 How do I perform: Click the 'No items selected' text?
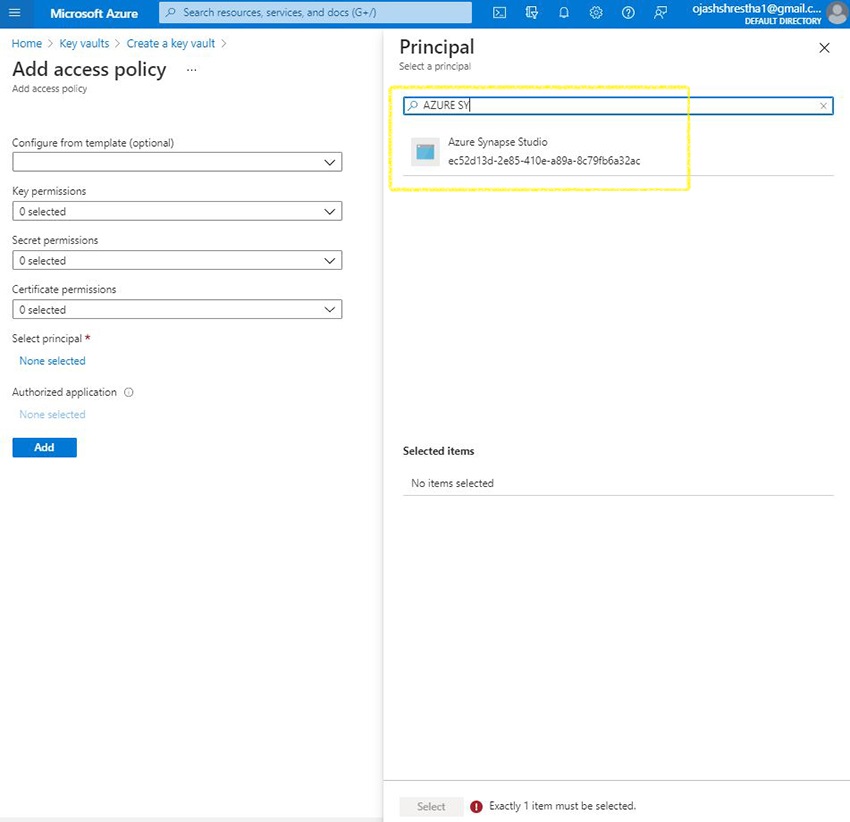[x=452, y=484]
